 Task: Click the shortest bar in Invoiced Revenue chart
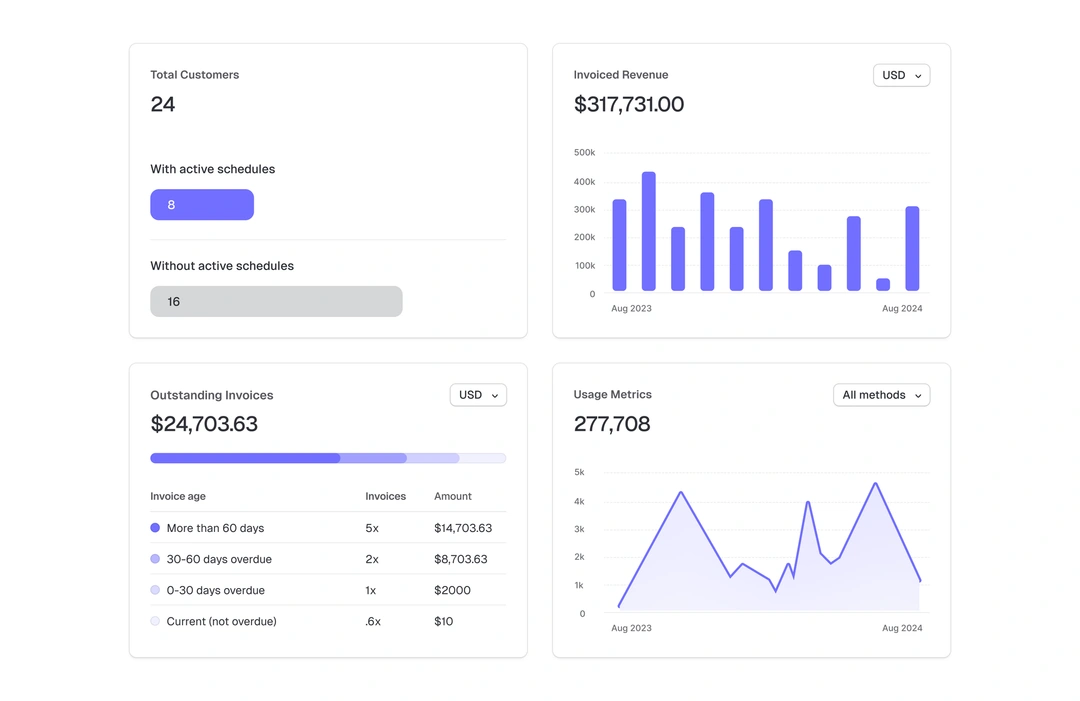coord(883,284)
